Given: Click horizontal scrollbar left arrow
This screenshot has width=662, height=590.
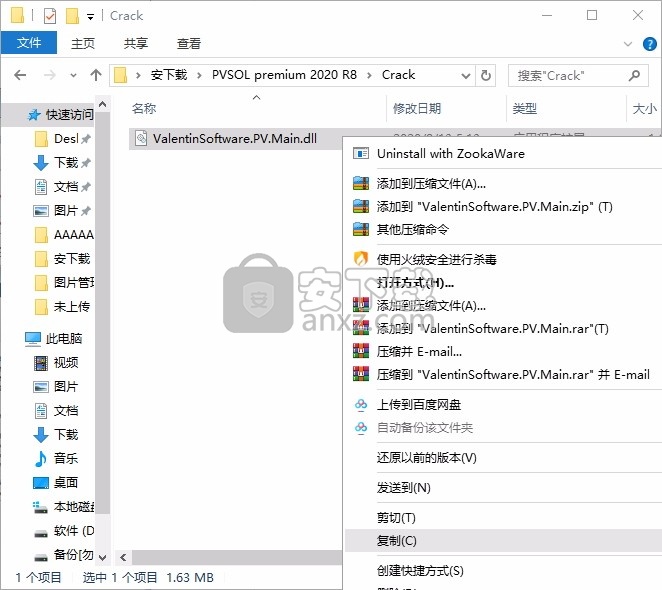Looking at the screenshot, I should [123, 557].
